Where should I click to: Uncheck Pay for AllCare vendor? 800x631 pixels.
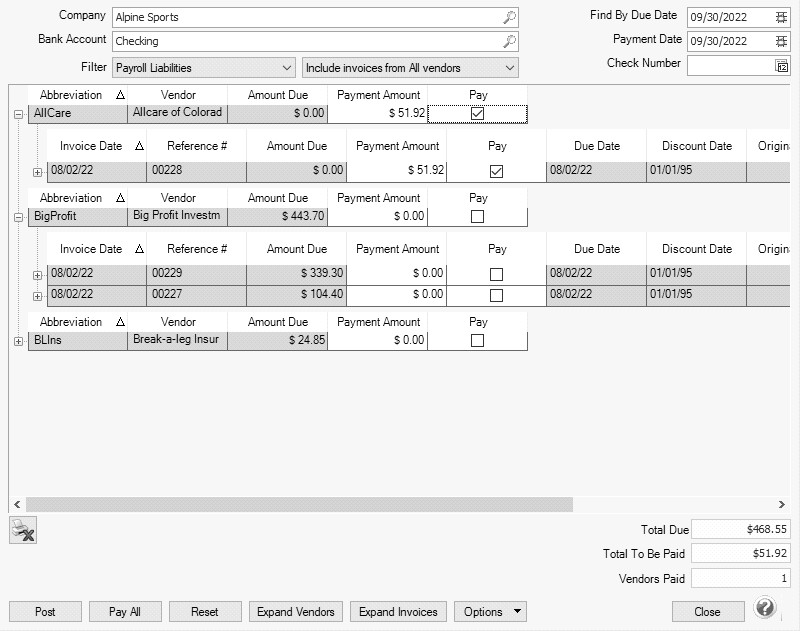(478, 113)
